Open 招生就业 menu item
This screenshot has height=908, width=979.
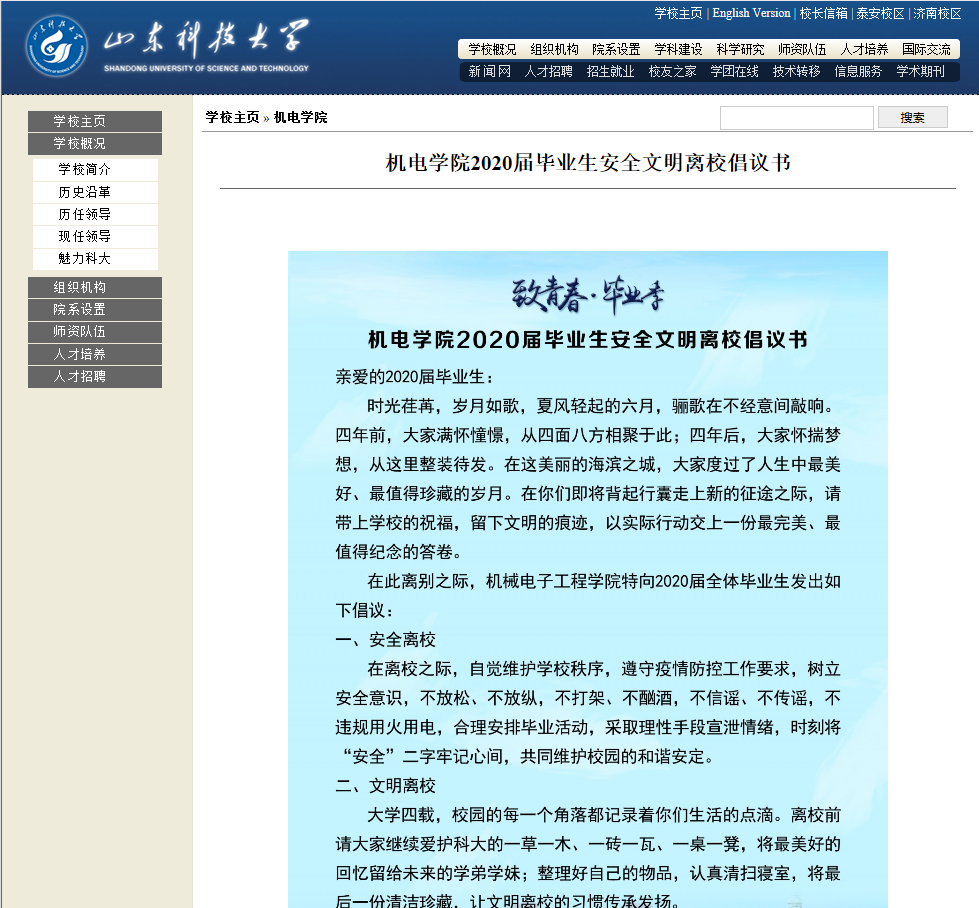610,72
